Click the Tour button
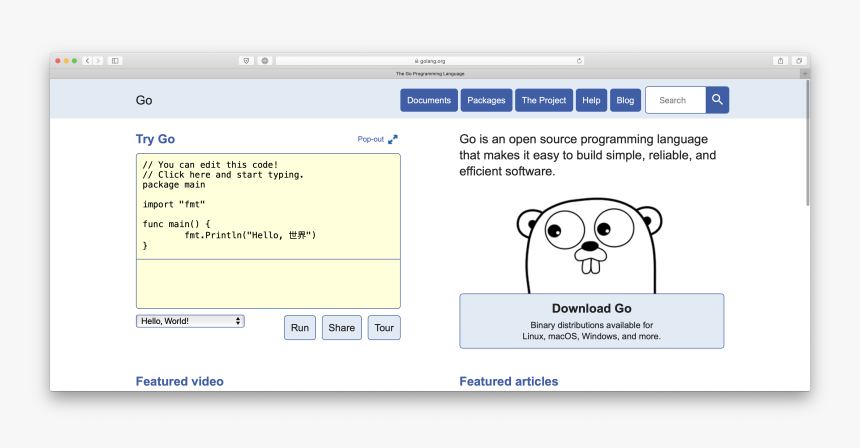Image resolution: width=860 pixels, height=448 pixels. point(384,328)
